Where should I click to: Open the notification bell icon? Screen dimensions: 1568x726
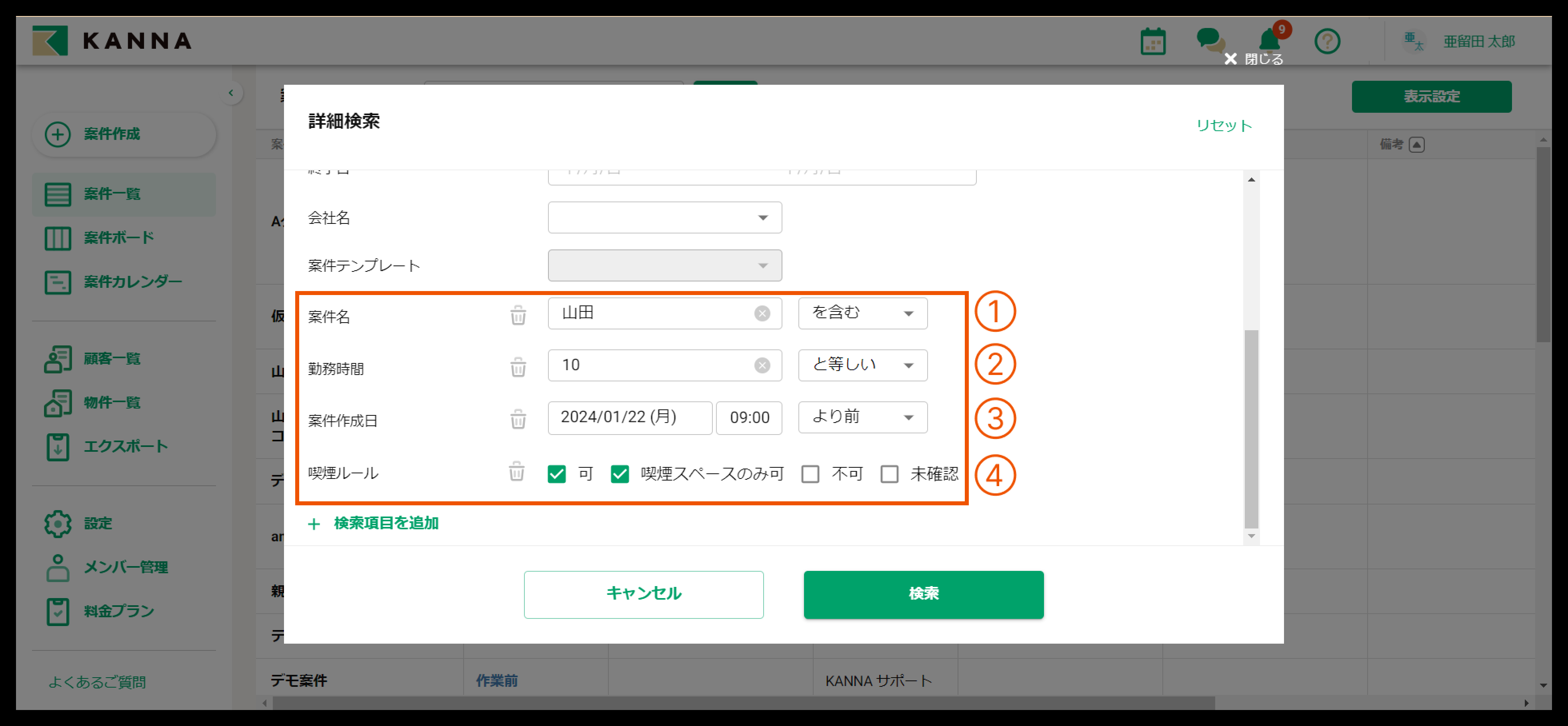tap(1269, 41)
